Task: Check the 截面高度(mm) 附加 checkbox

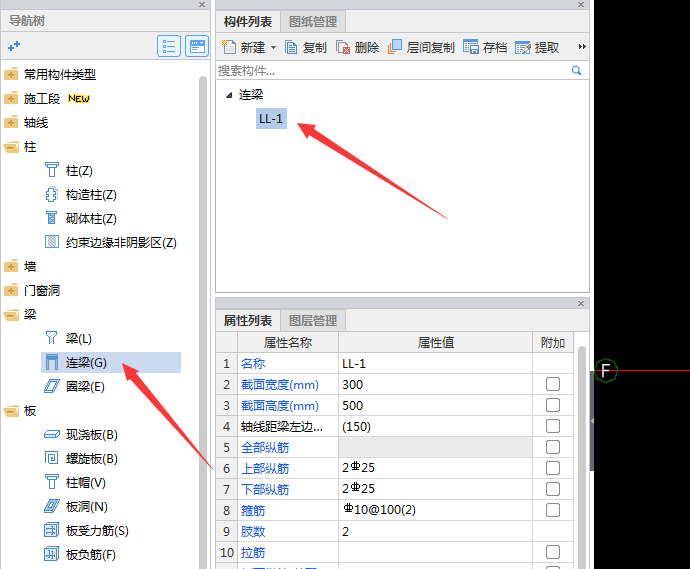Action: click(x=553, y=405)
